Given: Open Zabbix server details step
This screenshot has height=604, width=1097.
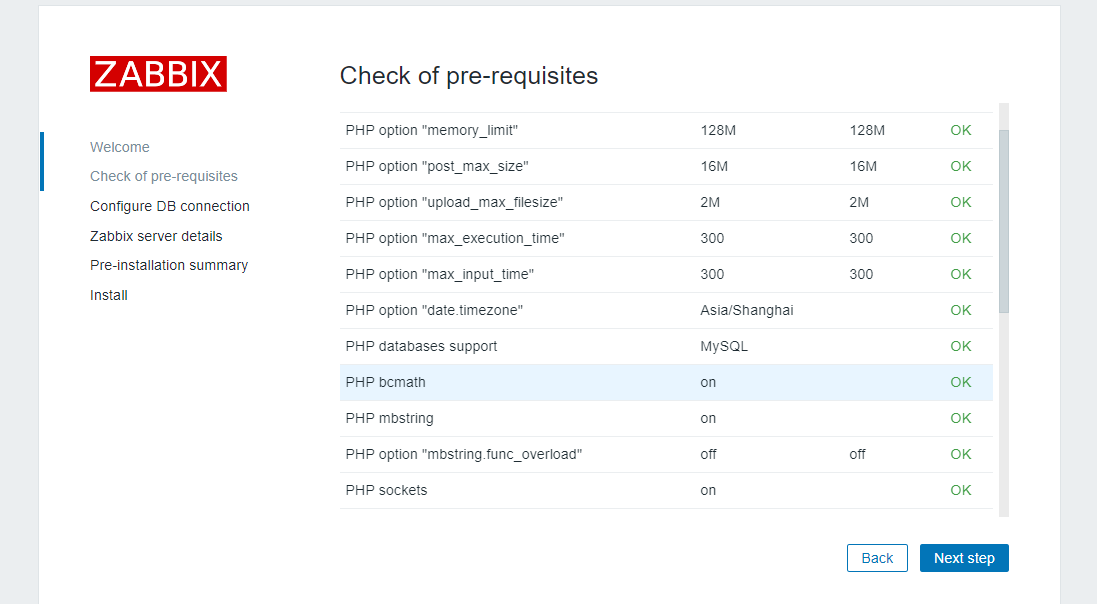Looking at the screenshot, I should 156,236.
